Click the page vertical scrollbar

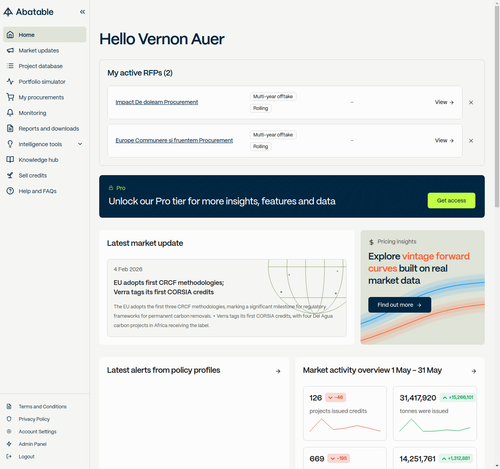click(497, 107)
